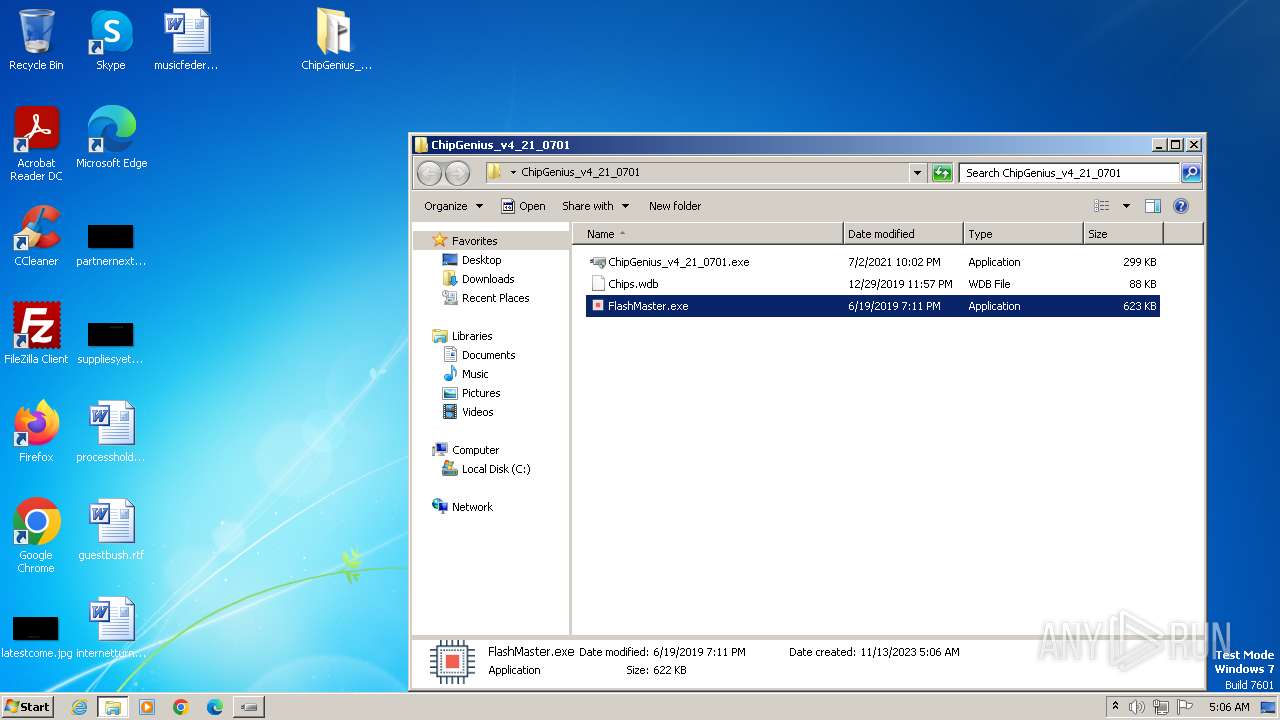The height and width of the screenshot is (720, 1280).
Task: Select latestcome.jpg desktop file
Action: pos(36,638)
